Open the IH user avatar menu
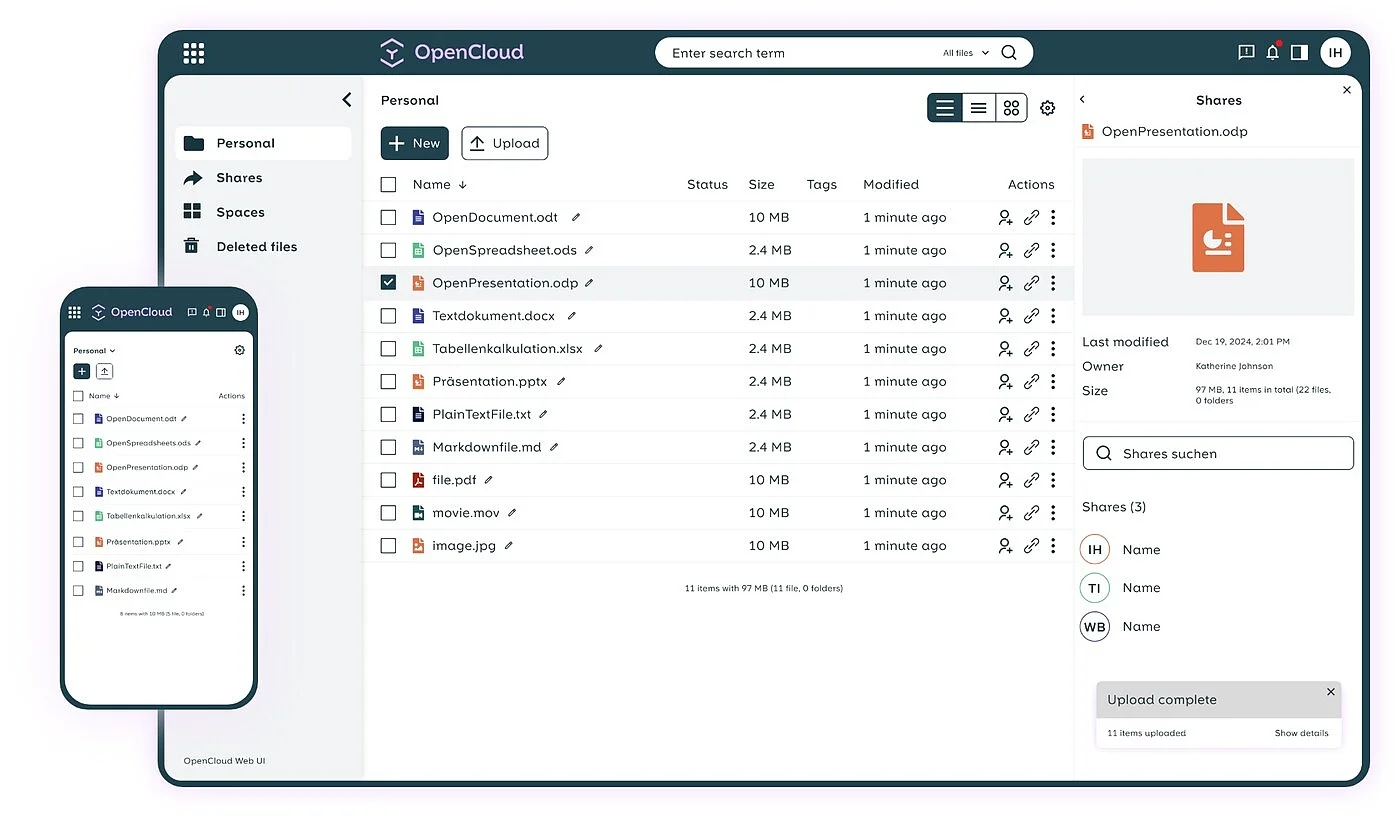This screenshot has height=817, width=1400. click(1335, 52)
